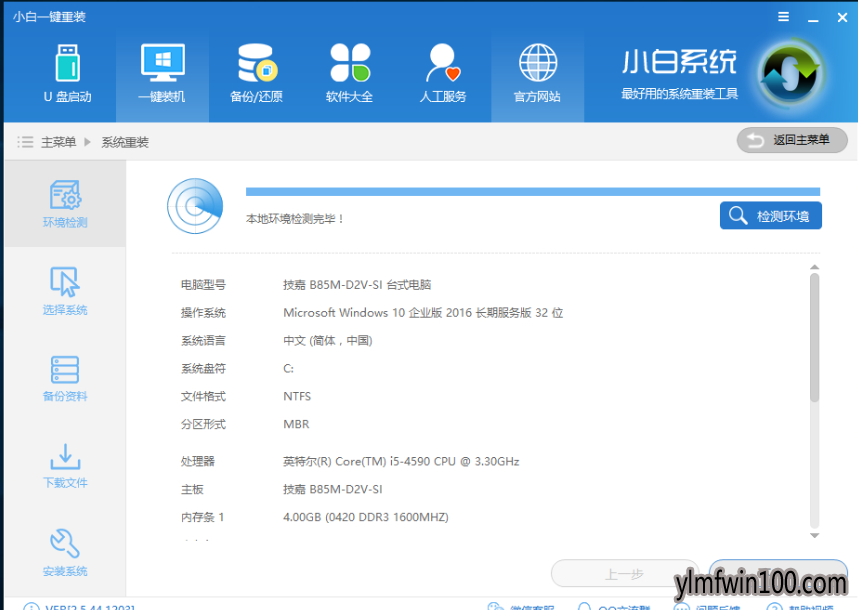
Task: Click the 内存条 1 label
Action: pyautogui.click(x=202, y=518)
